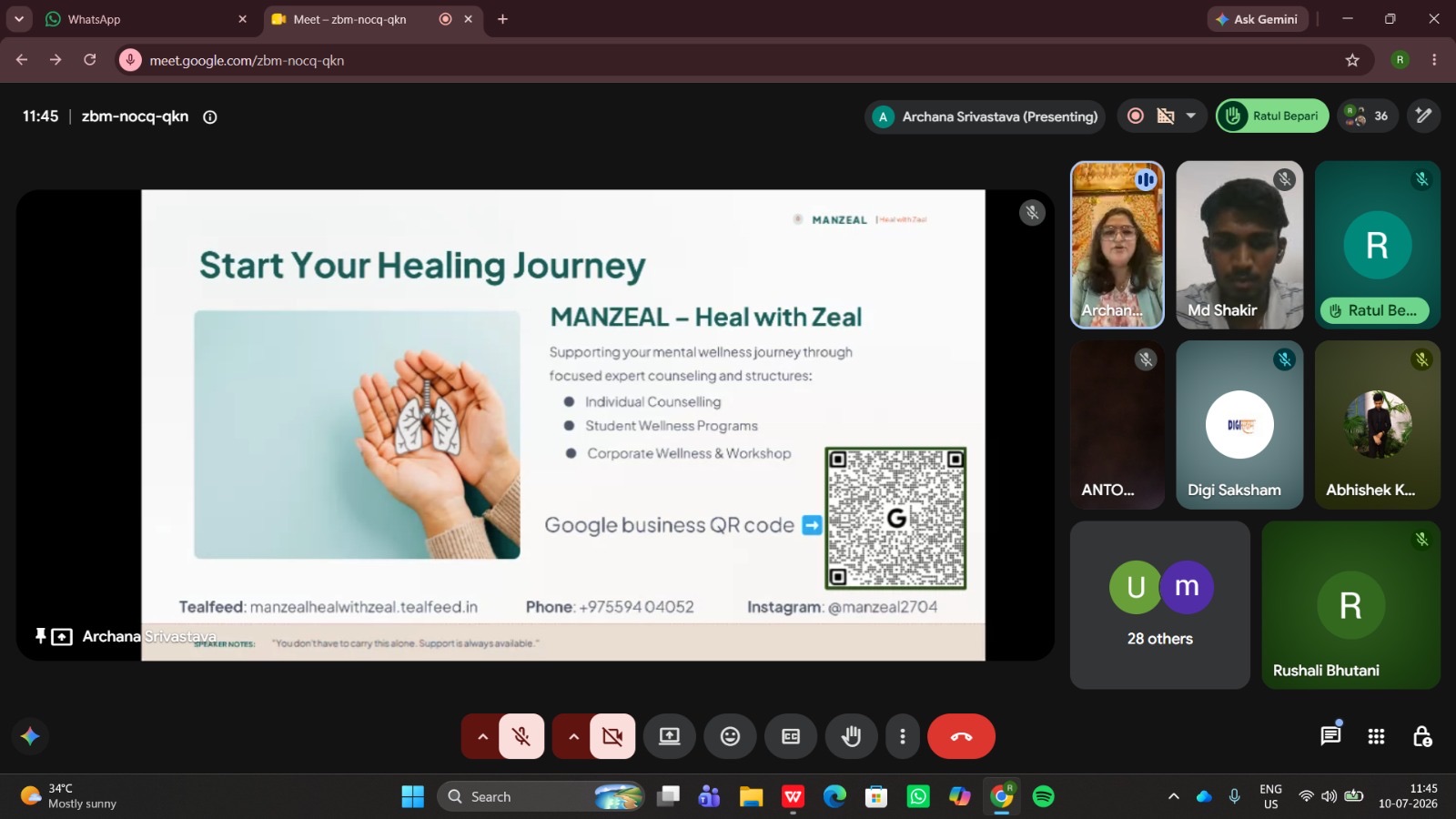Click Ask Gemini in Chrome
Image resolution: width=1456 pixels, height=819 pixels.
1258,19
